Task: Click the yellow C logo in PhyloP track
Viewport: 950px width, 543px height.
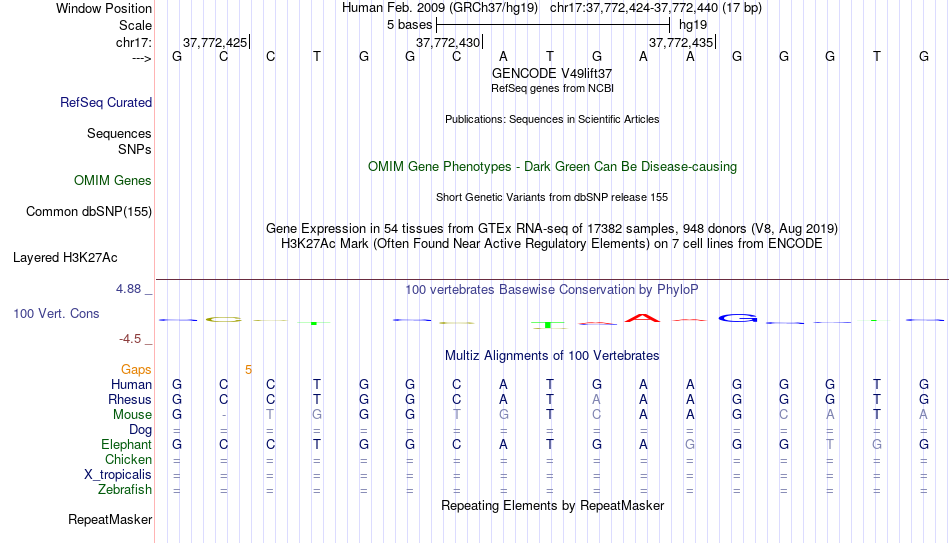Action: (x=224, y=319)
